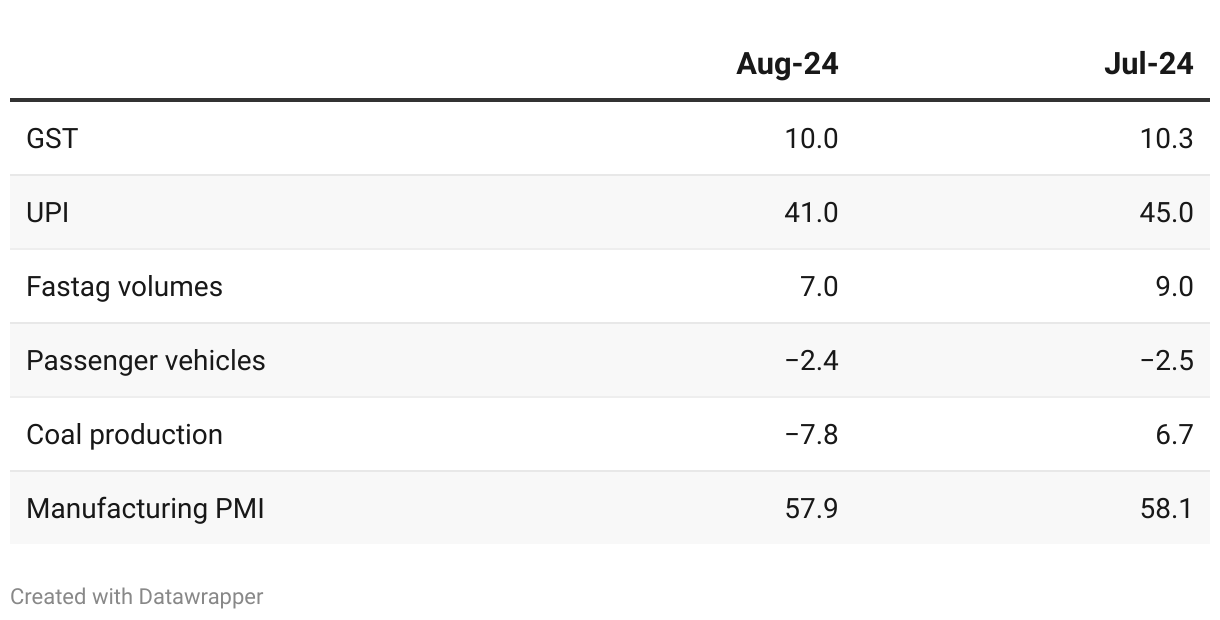
Task: Click GST Aug-24 value 10.0
Action: click(811, 139)
